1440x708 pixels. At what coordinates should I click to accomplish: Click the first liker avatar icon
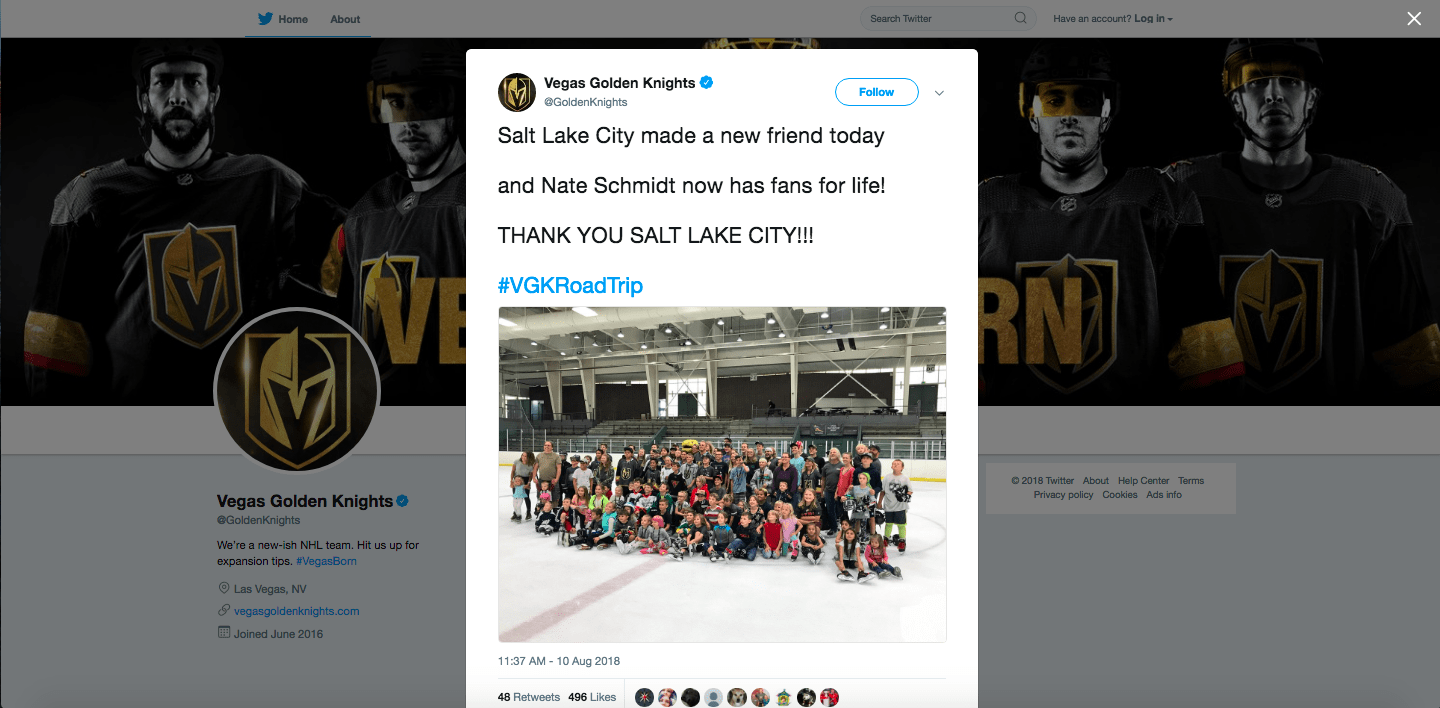(x=645, y=697)
